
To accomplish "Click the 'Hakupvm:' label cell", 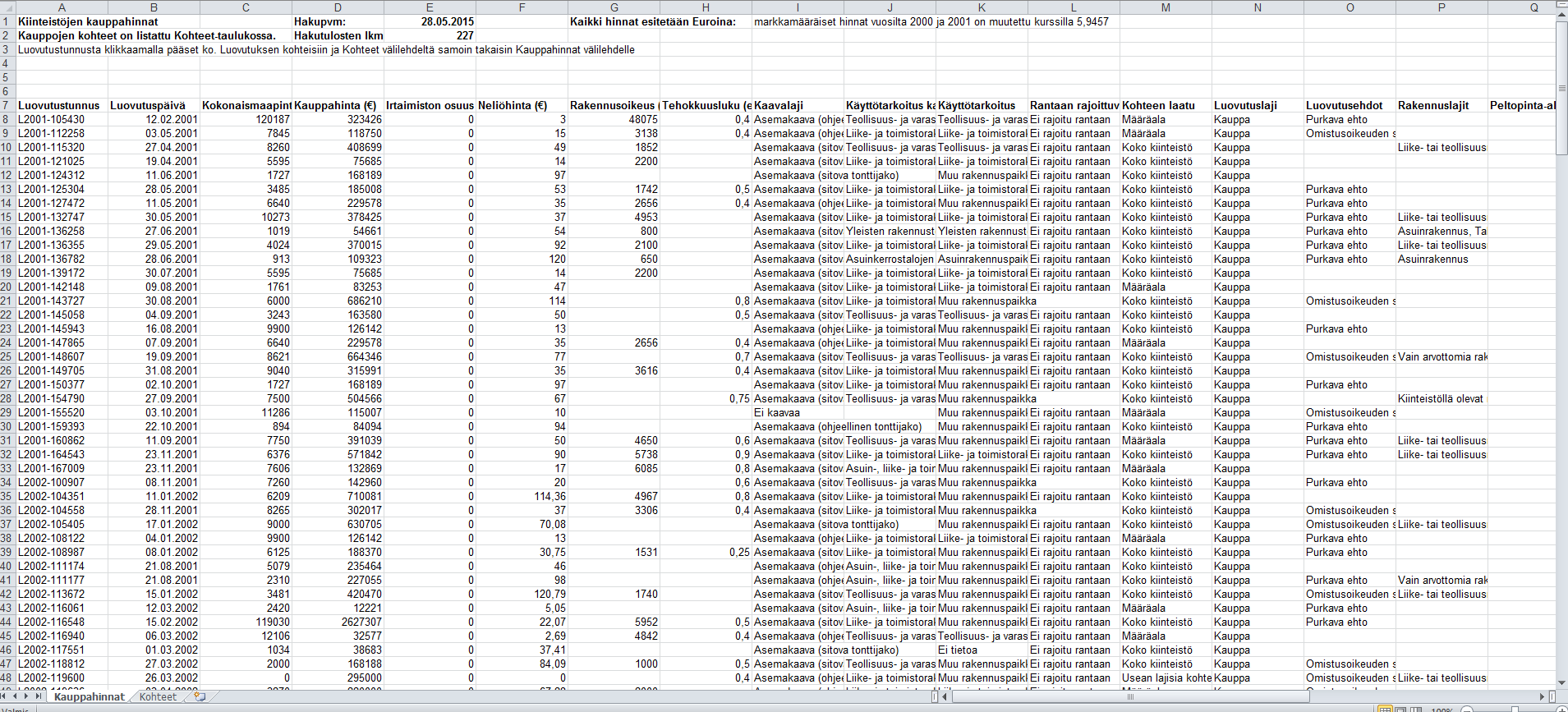I will pyautogui.click(x=338, y=21).
